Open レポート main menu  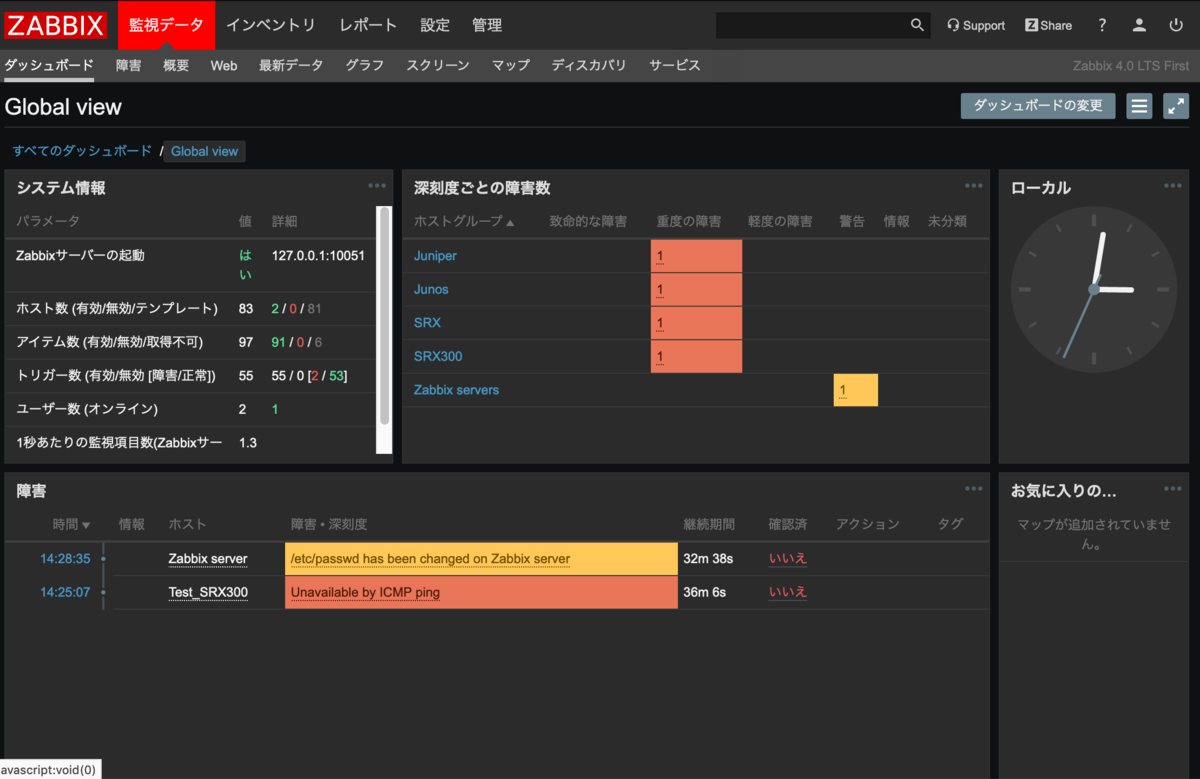point(368,25)
